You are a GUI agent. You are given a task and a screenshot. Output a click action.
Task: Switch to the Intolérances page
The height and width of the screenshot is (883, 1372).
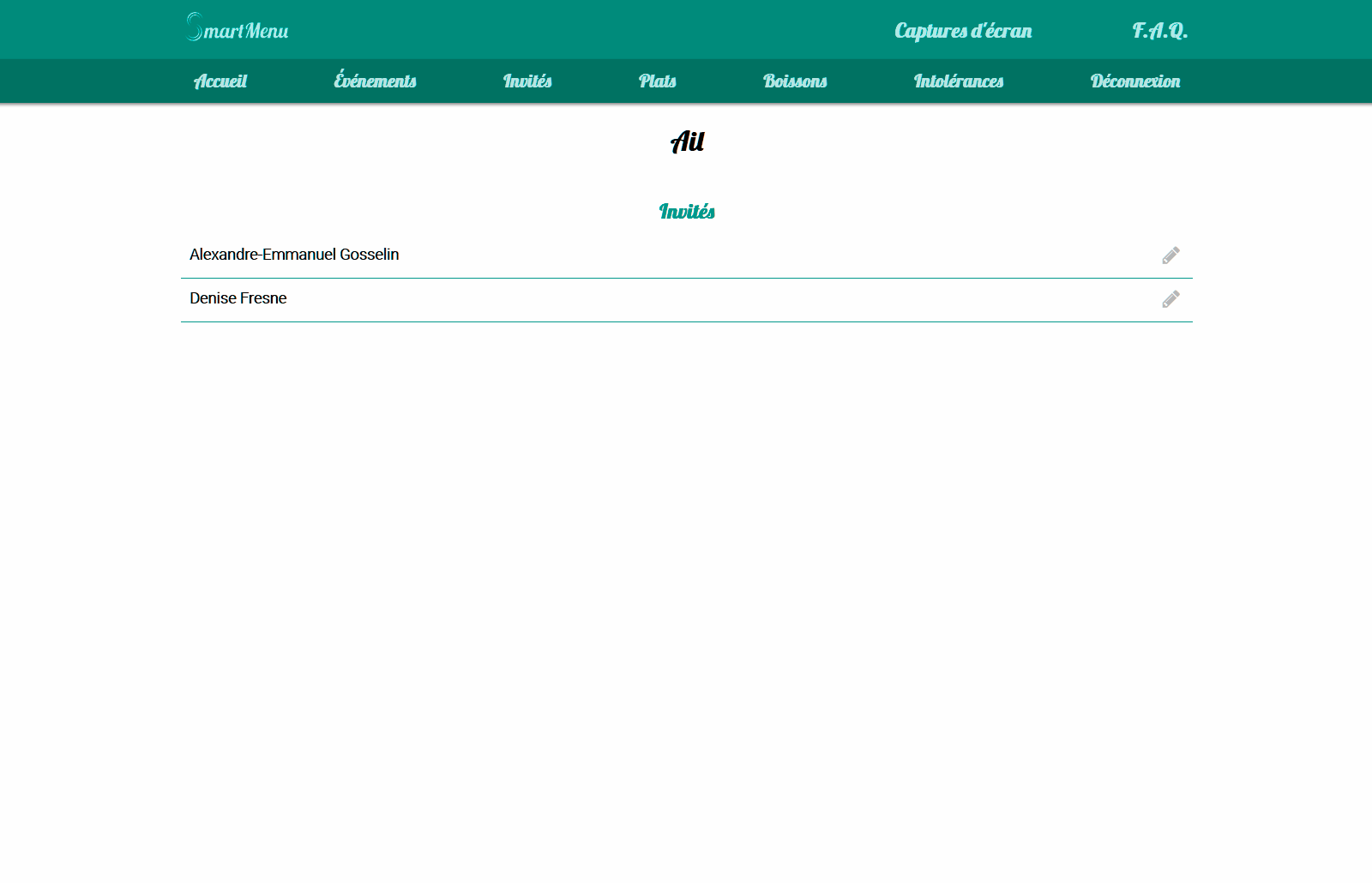pyautogui.click(x=959, y=81)
